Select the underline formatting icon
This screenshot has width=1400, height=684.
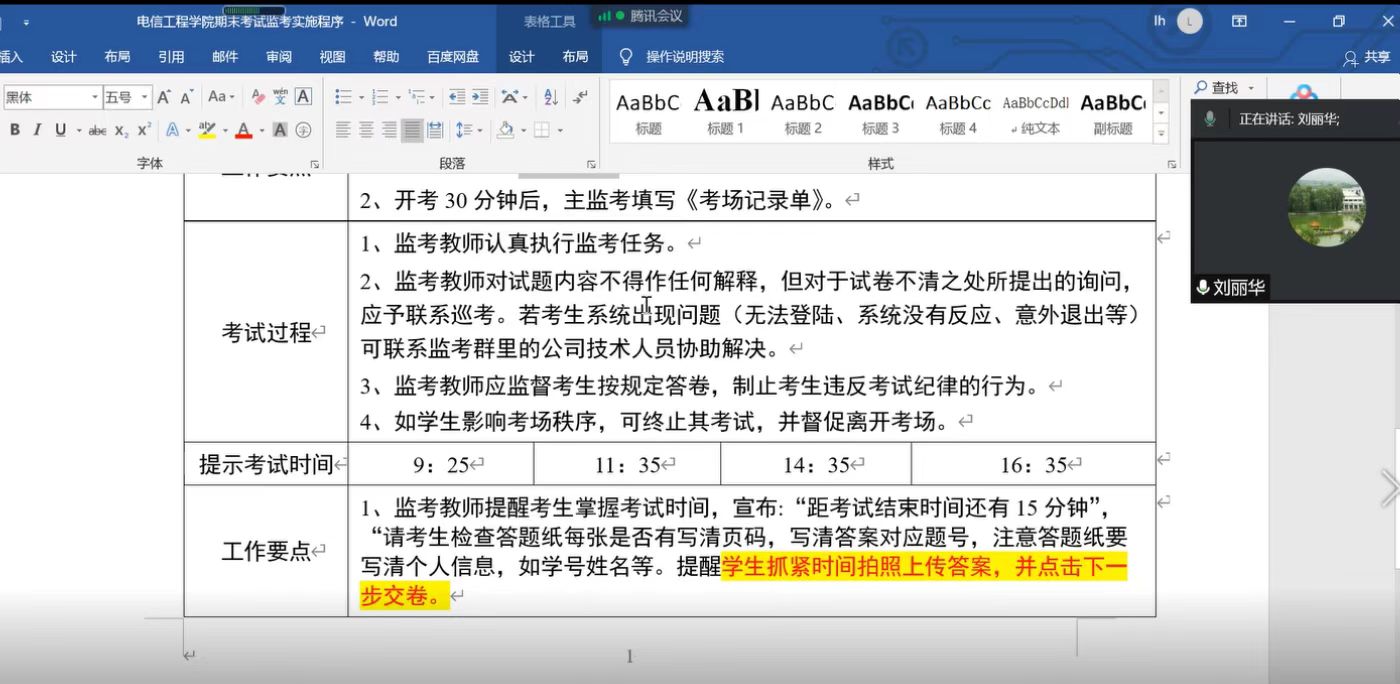tap(60, 128)
